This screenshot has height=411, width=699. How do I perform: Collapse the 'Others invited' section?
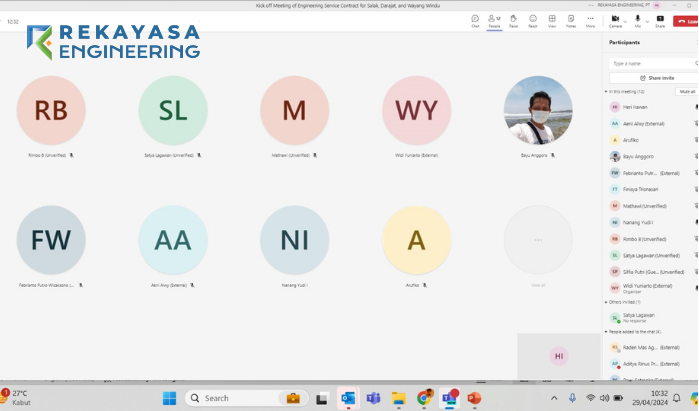tap(606, 301)
